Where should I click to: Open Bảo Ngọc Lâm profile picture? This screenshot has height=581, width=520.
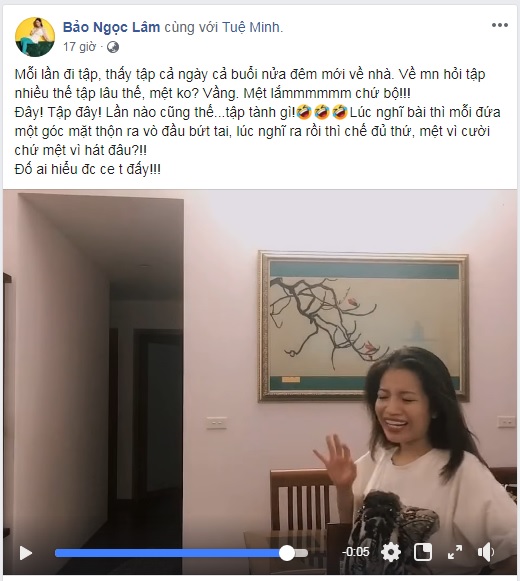click(35, 37)
